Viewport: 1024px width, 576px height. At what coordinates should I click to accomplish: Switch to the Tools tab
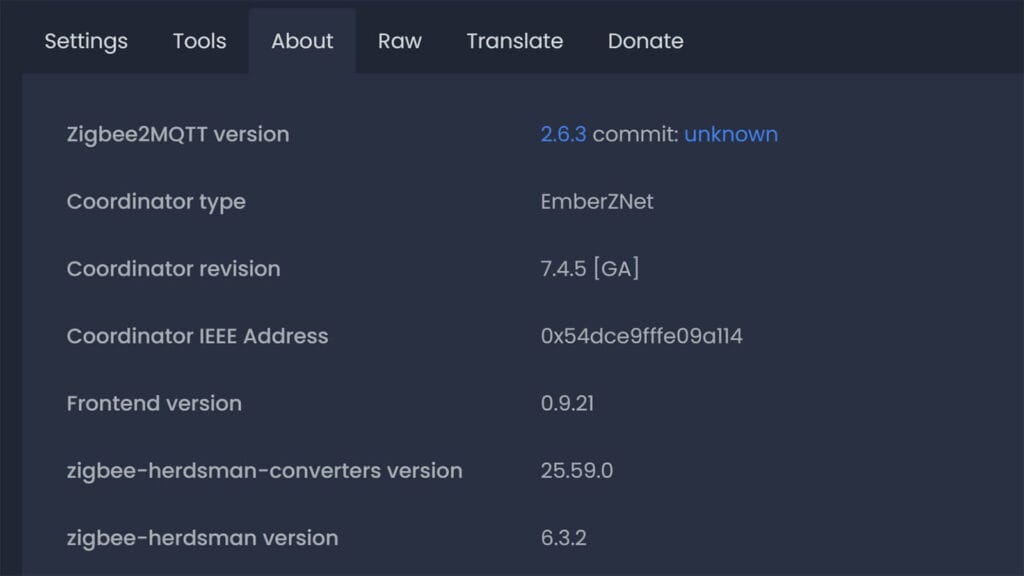coord(199,41)
